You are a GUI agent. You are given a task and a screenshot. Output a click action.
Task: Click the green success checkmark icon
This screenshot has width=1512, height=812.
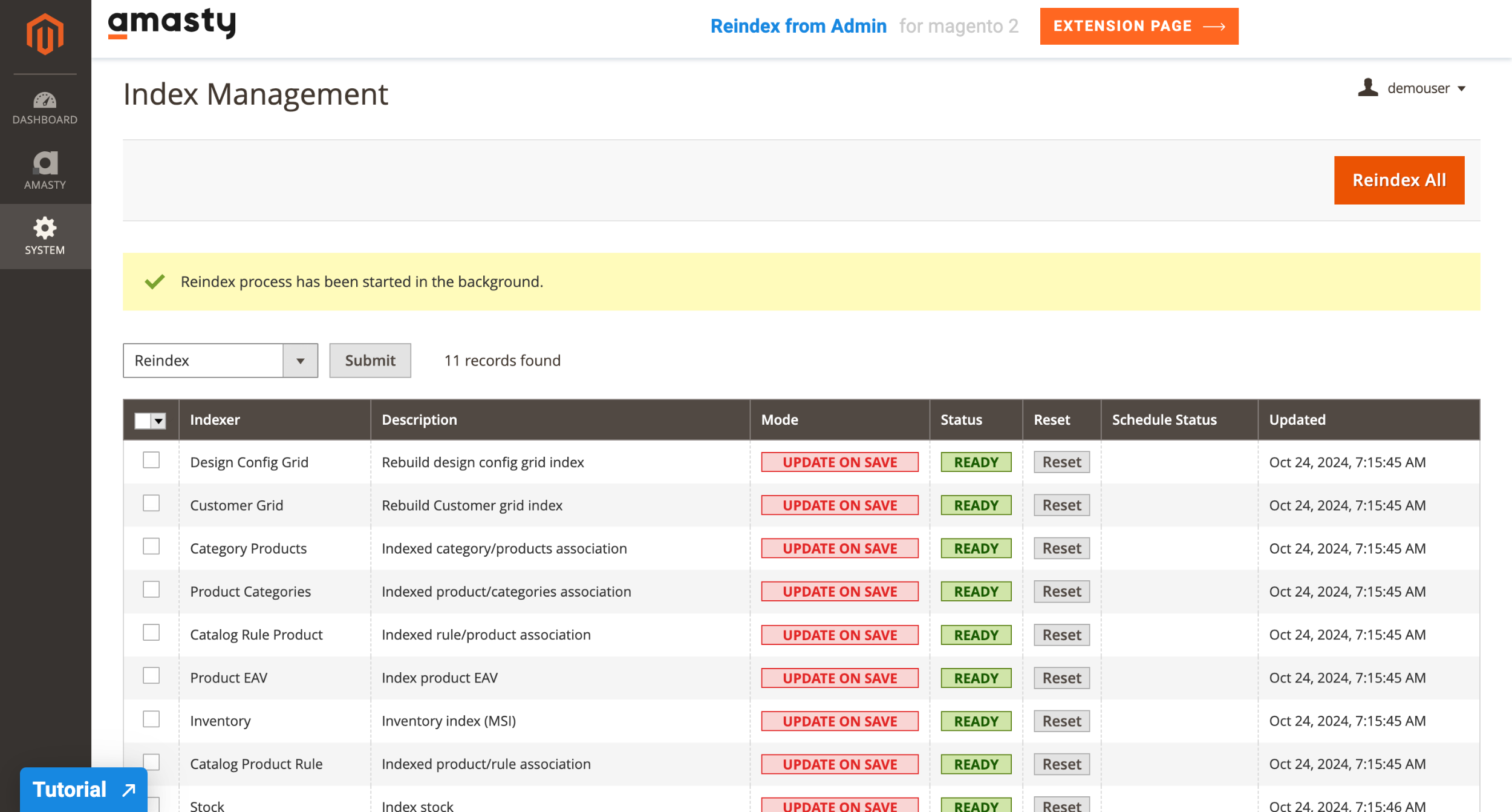point(154,281)
